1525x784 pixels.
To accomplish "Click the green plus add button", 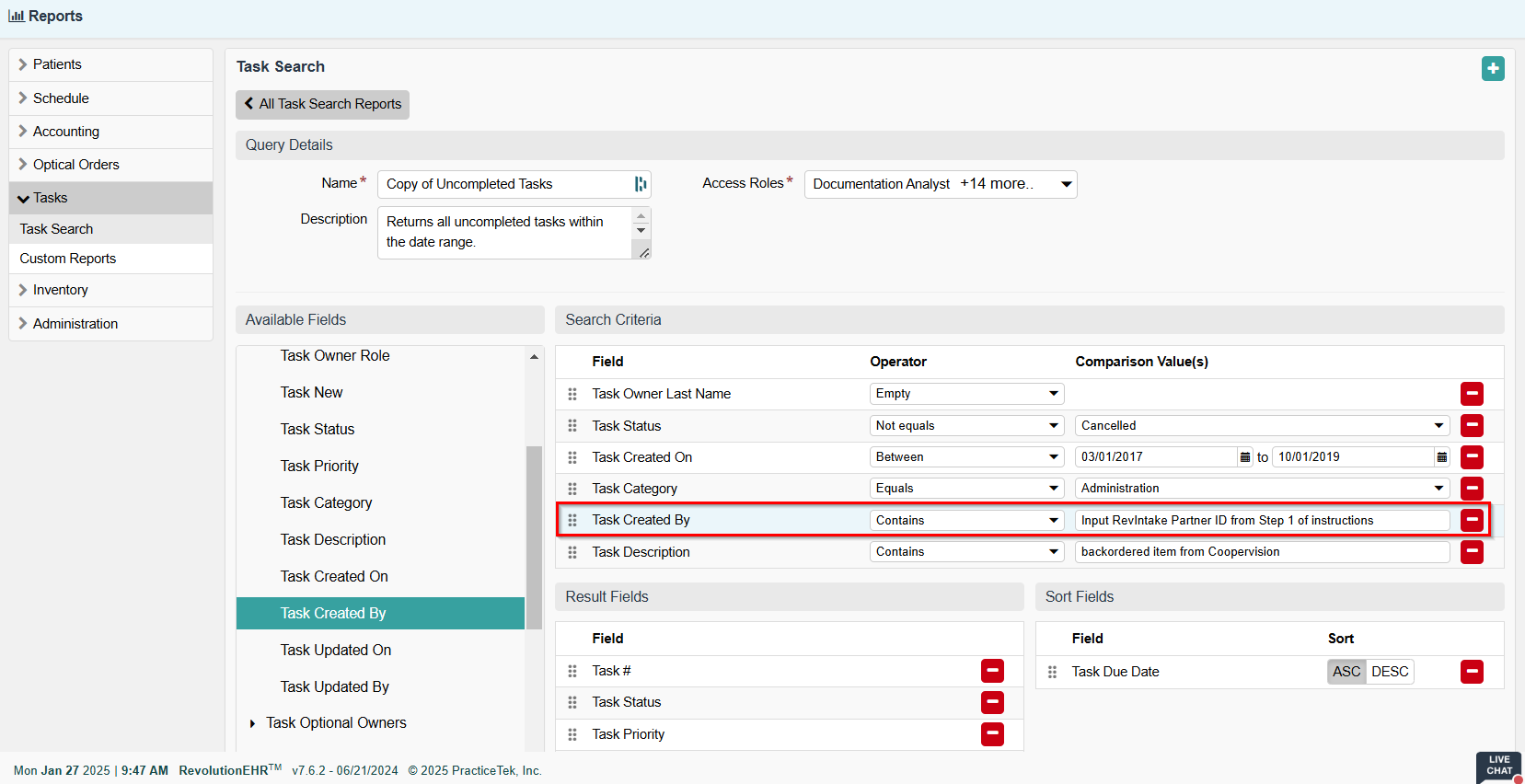I will 1493,68.
